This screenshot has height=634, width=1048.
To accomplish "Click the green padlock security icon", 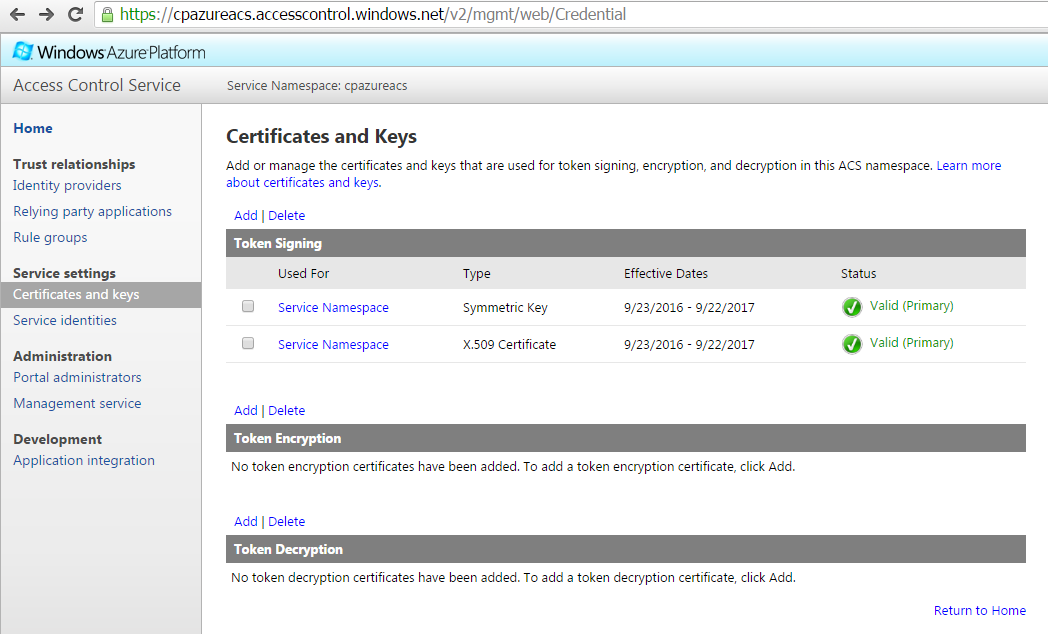I will pyautogui.click(x=107, y=14).
